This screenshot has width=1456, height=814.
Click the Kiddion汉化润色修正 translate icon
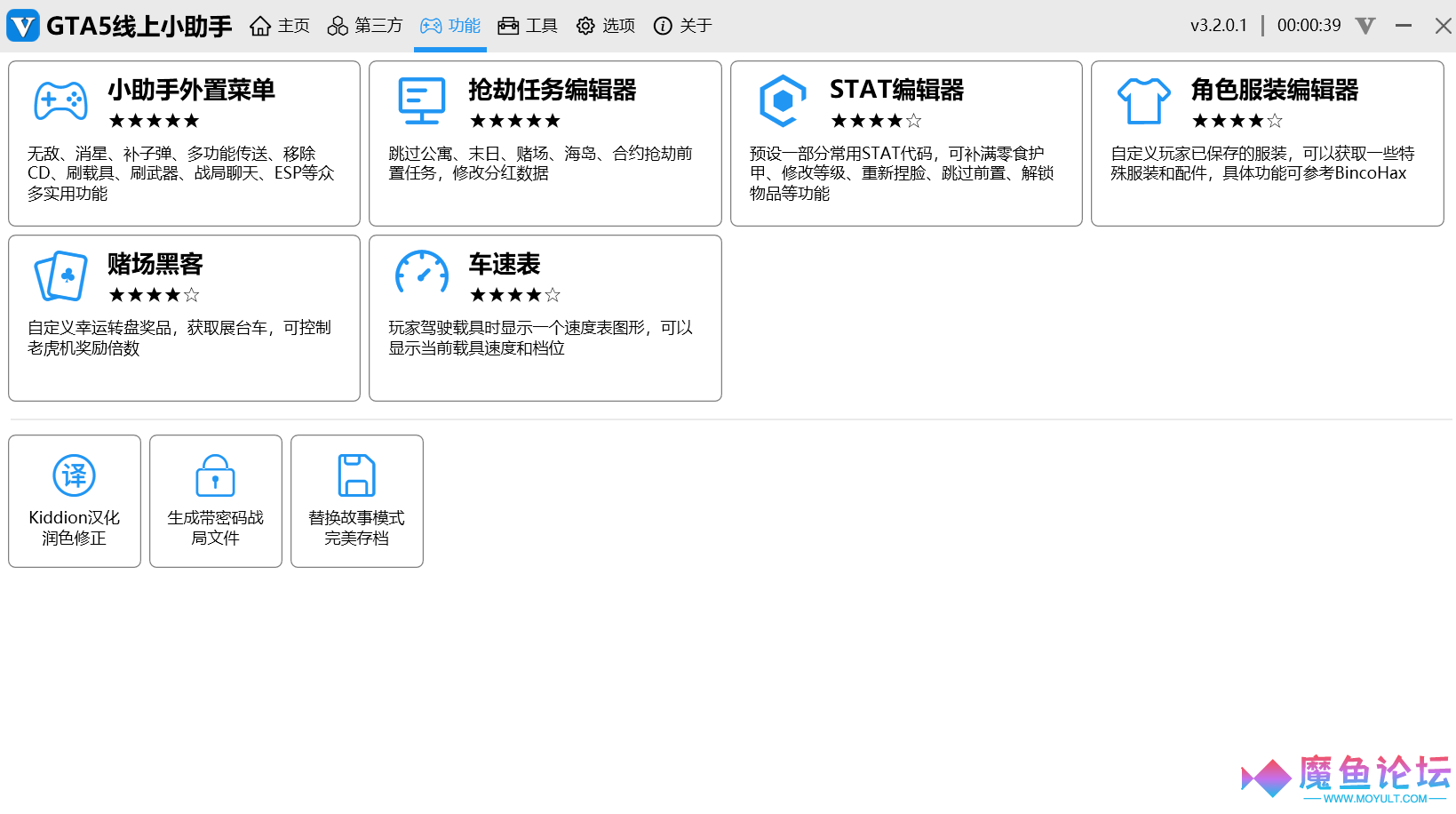[75, 475]
